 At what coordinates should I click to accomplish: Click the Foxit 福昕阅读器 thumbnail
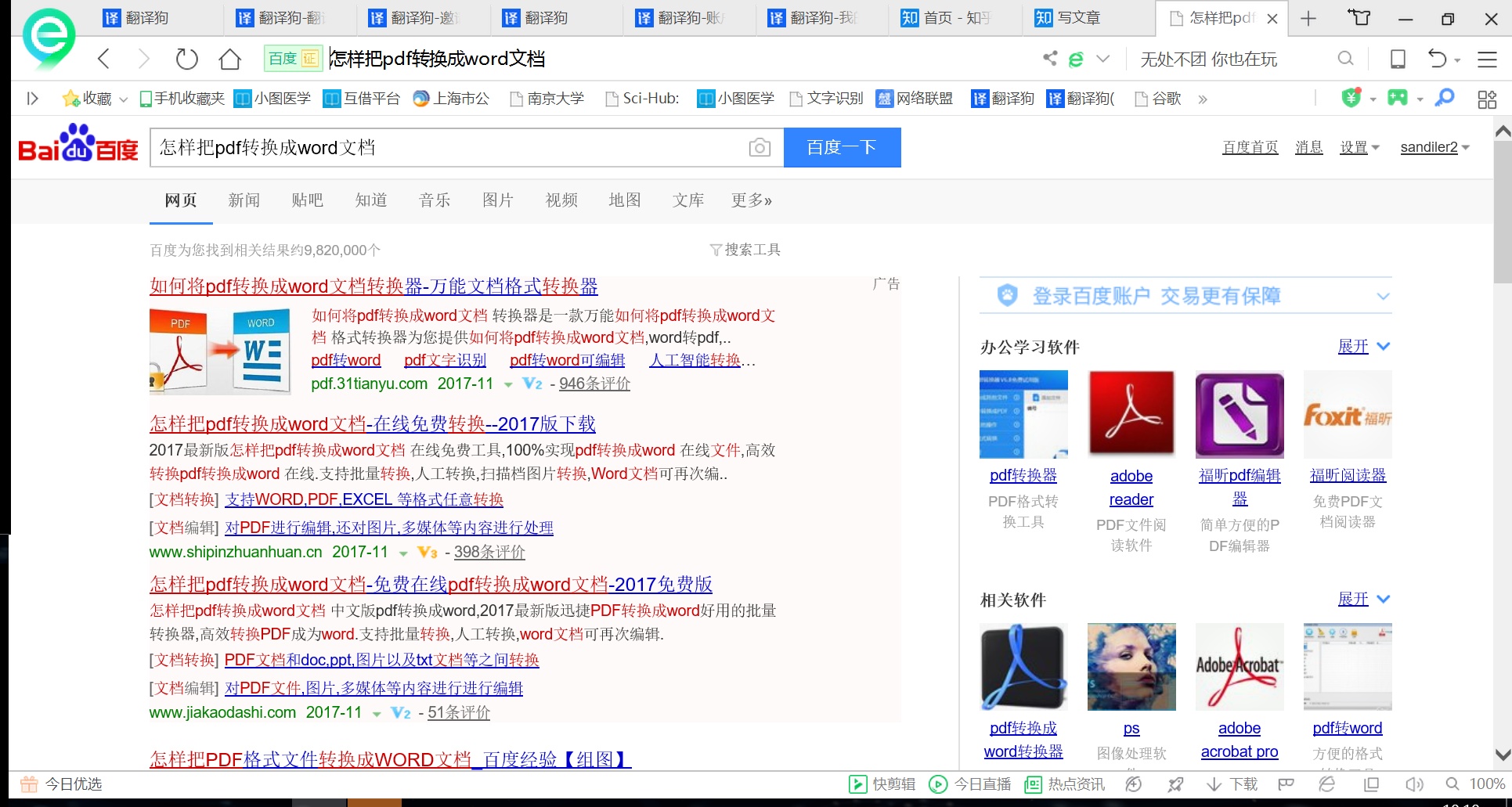pyautogui.click(x=1348, y=414)
